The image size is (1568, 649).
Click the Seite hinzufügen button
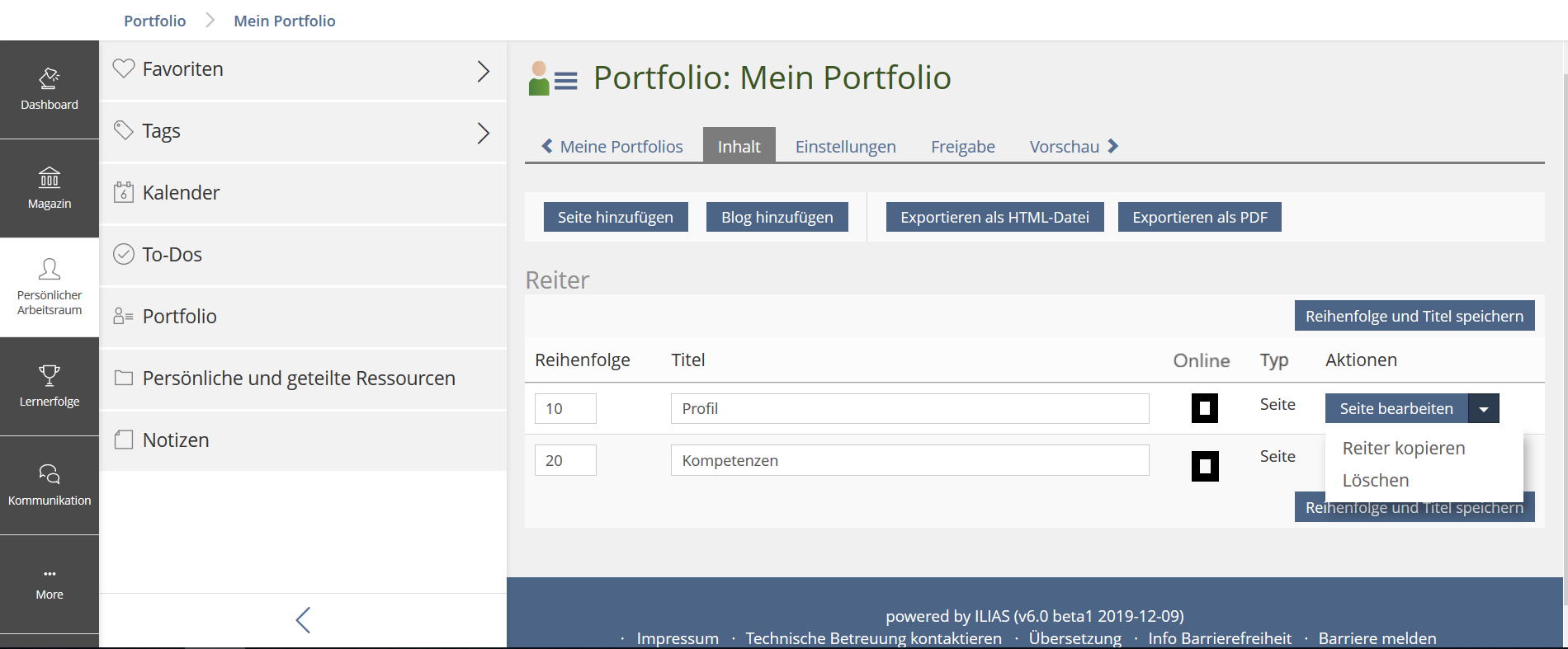pos(616,217)
